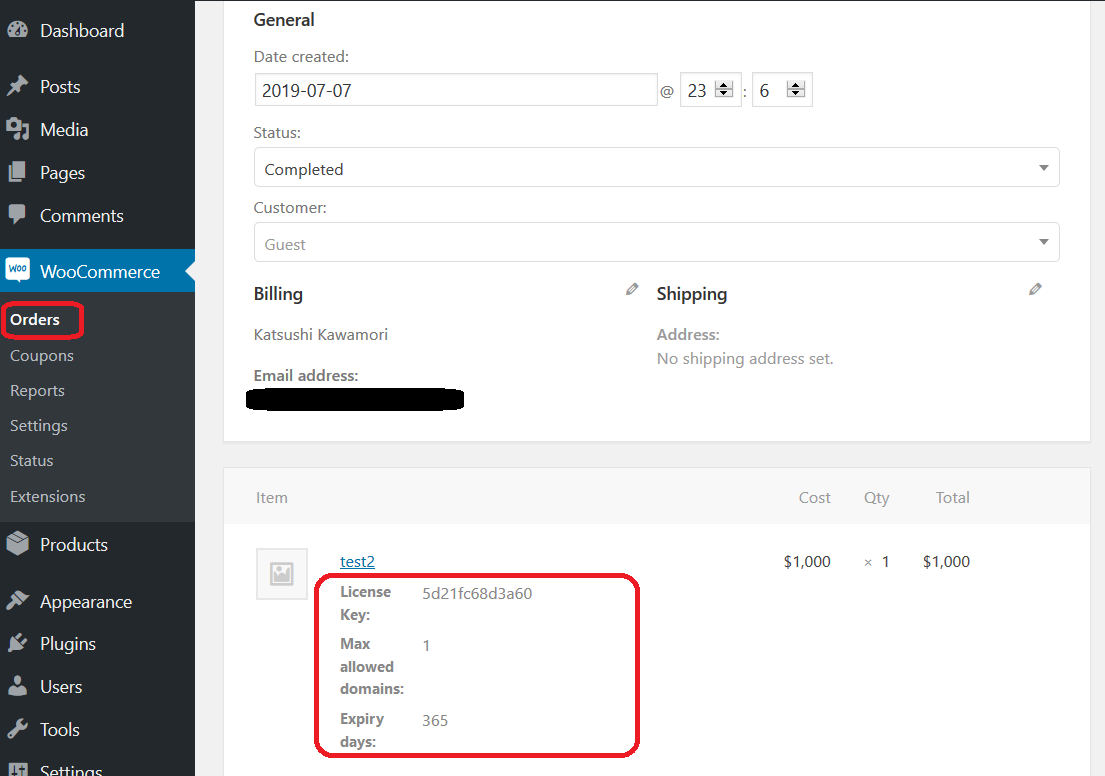Click the Item column header
The height and width of the screenshot is (776, 1105).
pos(271,498)
